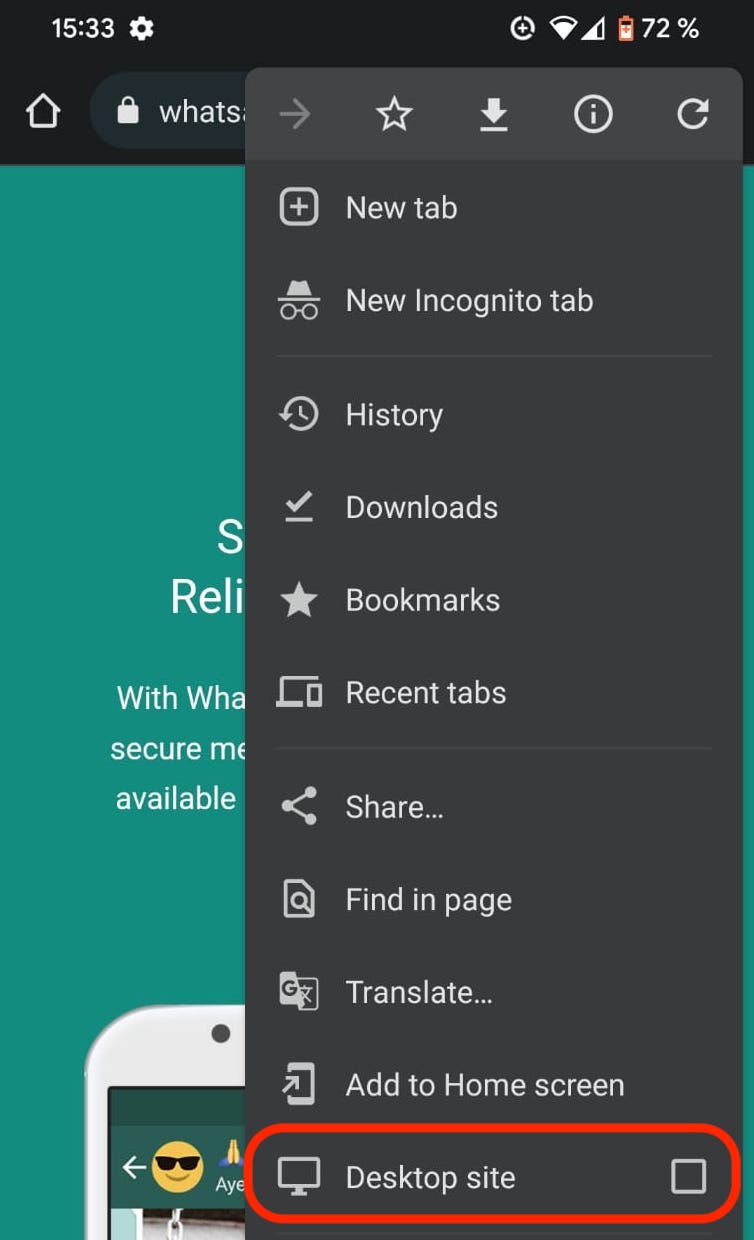Open the settings gear in the status bar

pyautogui.click(x=141, y=28)
